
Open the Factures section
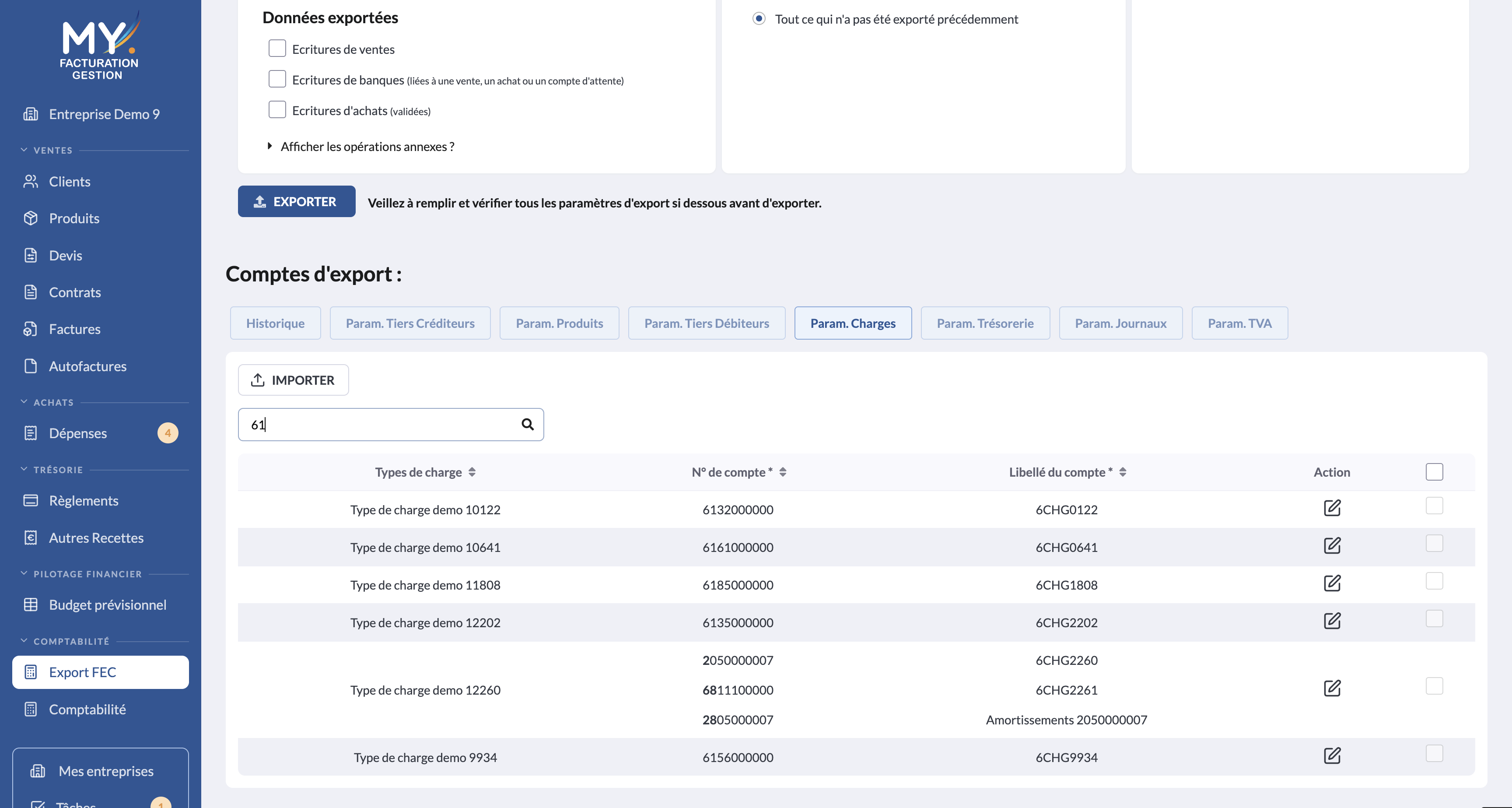(x=74, y=330)
